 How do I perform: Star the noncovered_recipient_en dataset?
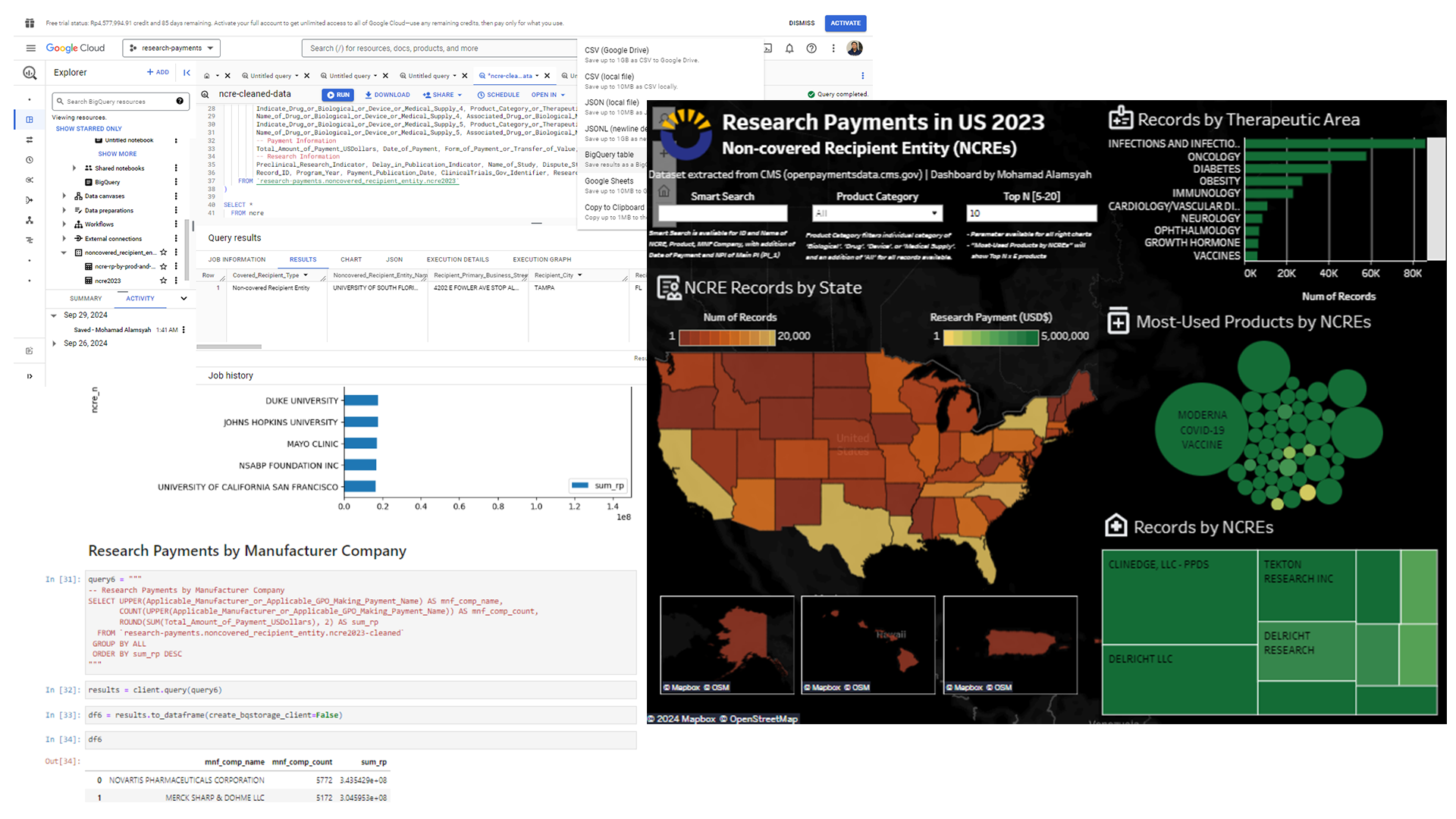pyautogui.click(x=163, y=253)
